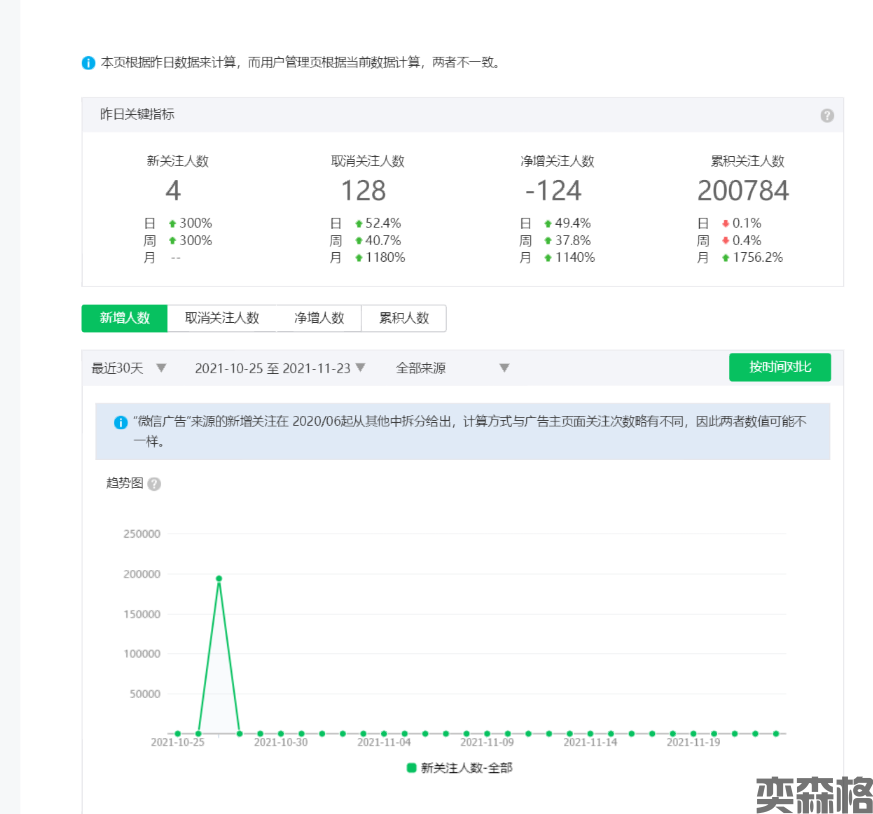873x814 pixels.
Task: Toggle 新关注人数-全部 legend series
Action: [459, 768]
